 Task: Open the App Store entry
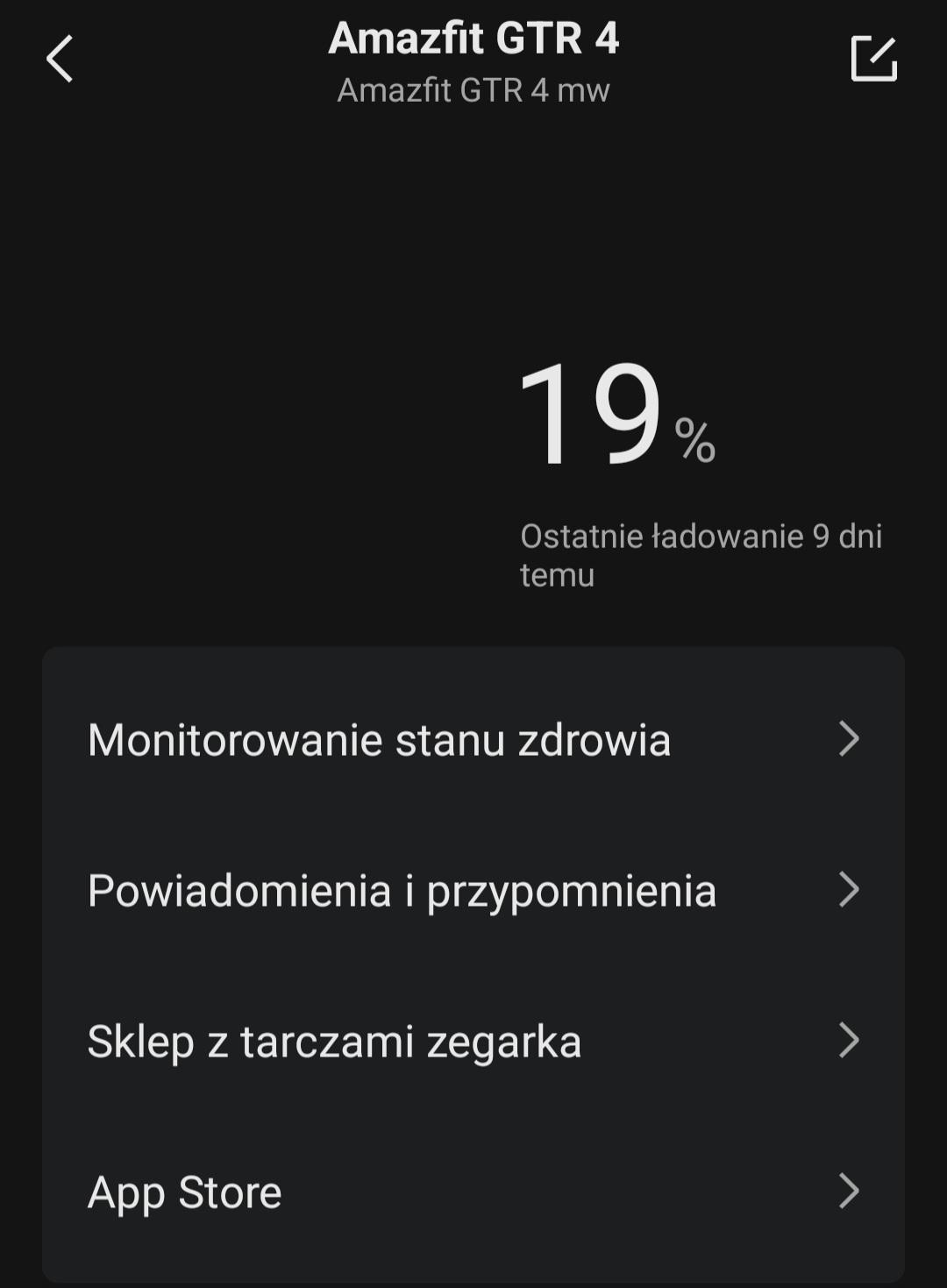[184, 1192]
